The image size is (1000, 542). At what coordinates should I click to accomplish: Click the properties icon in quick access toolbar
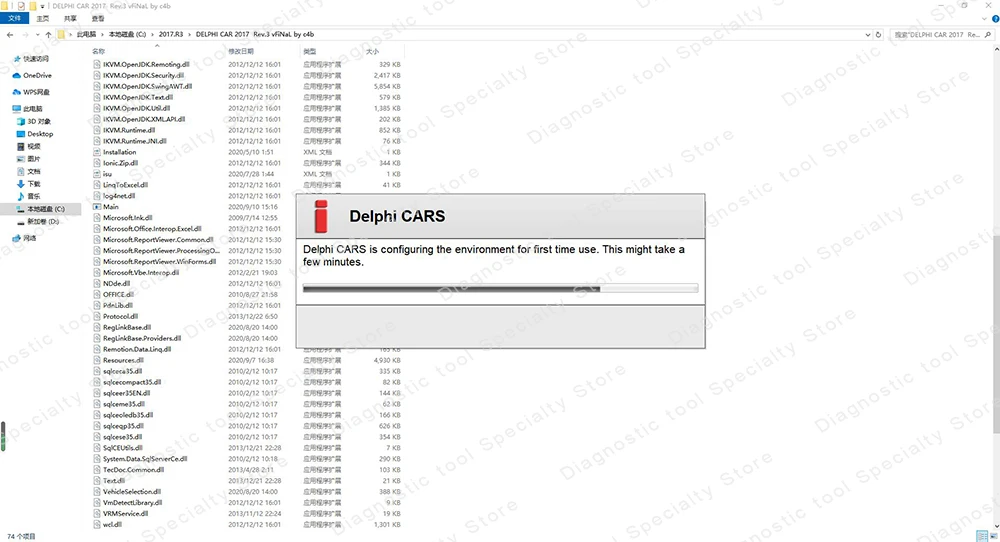21,6
